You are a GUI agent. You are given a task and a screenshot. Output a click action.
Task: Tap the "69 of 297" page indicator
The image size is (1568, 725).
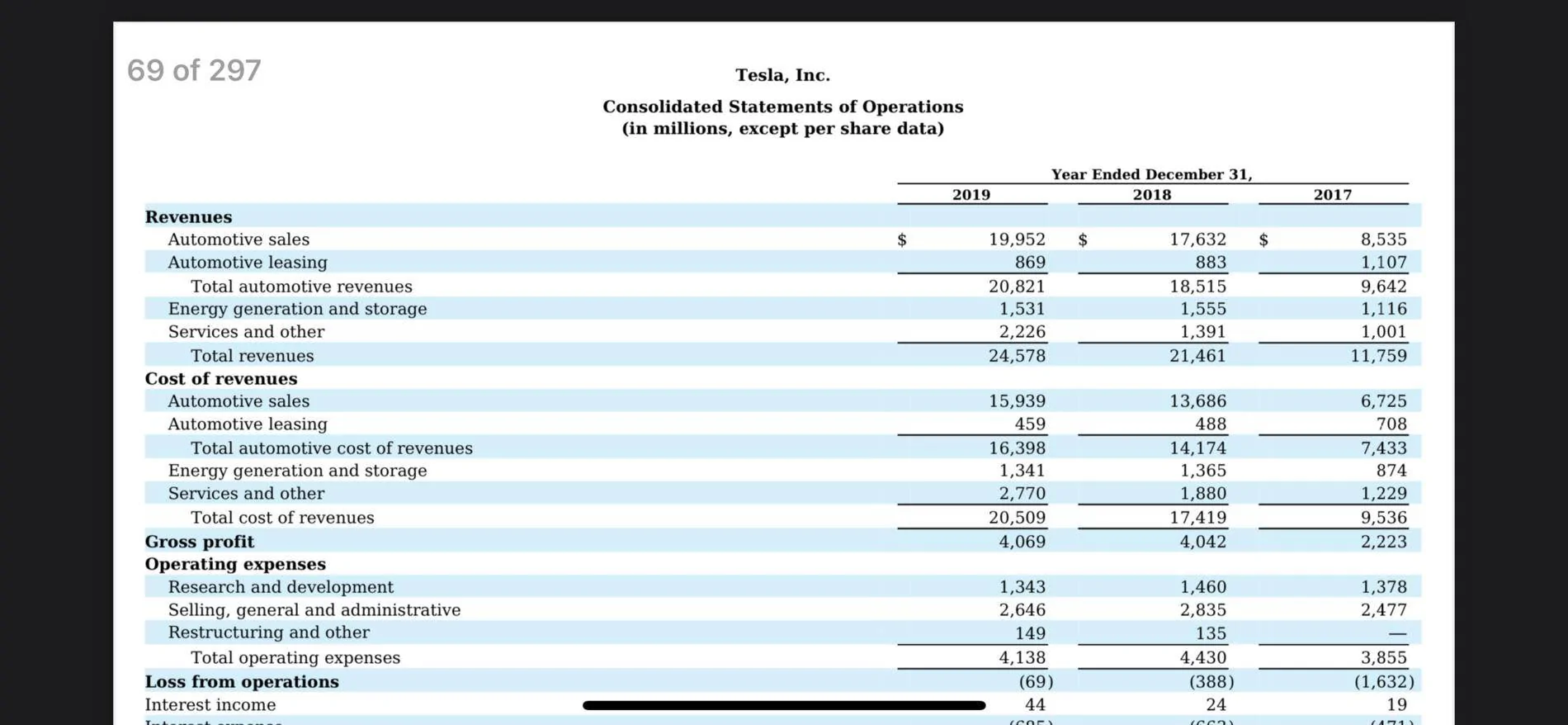click(x=194, y=70)
